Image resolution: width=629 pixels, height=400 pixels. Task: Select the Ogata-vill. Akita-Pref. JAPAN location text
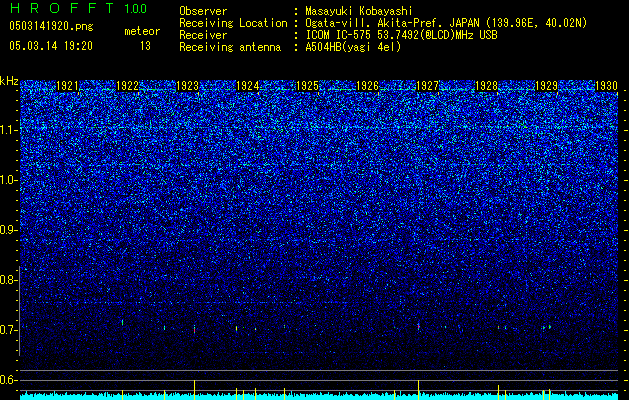(x=446, y=23)
